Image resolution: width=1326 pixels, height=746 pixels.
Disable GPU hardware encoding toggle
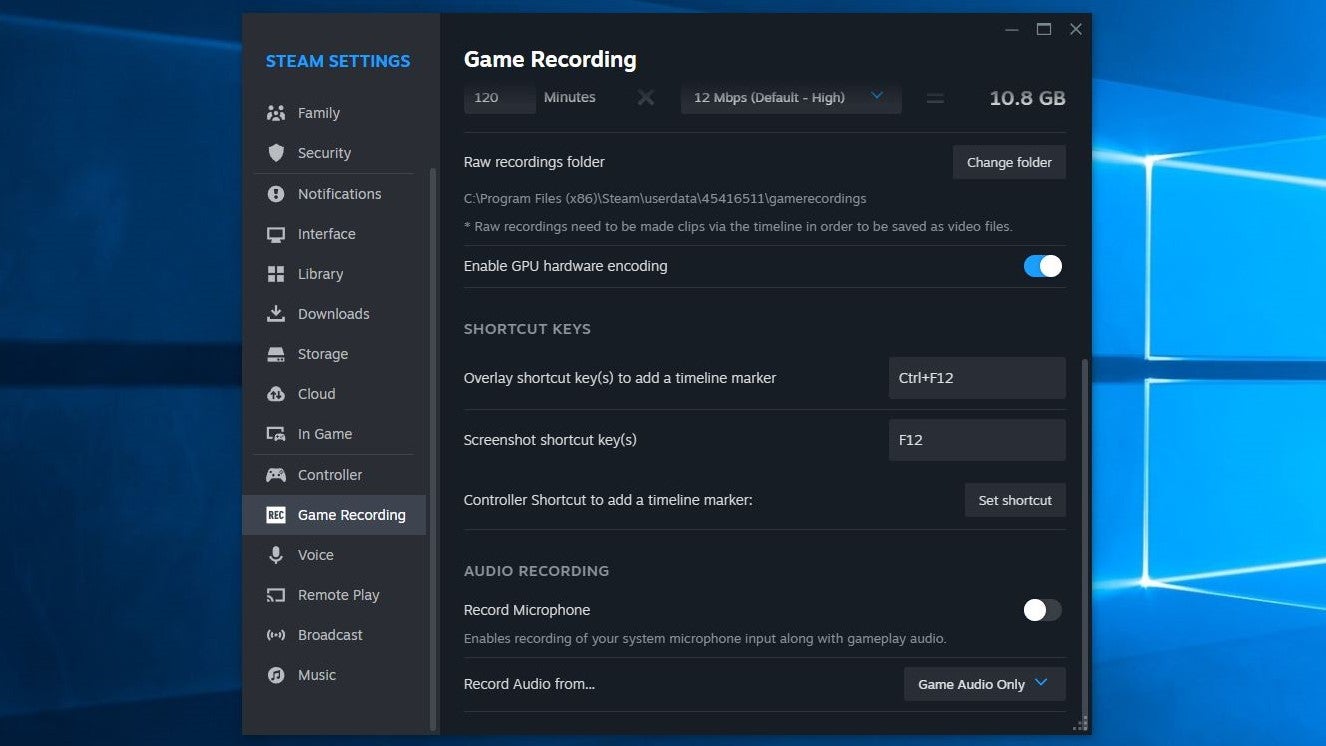click(x=1042, y=266)
